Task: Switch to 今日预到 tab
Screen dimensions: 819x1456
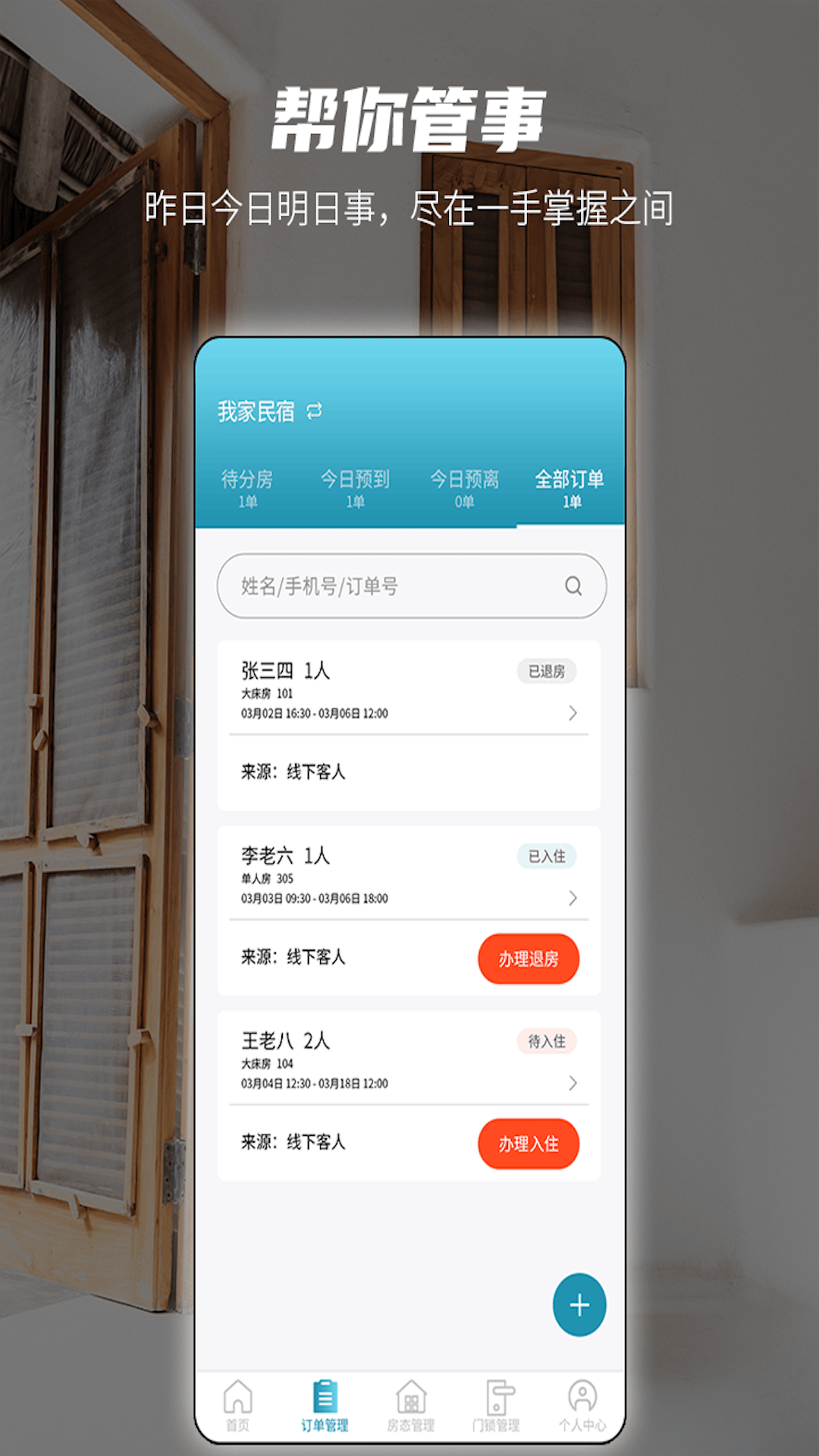Action: click(355, 488)
